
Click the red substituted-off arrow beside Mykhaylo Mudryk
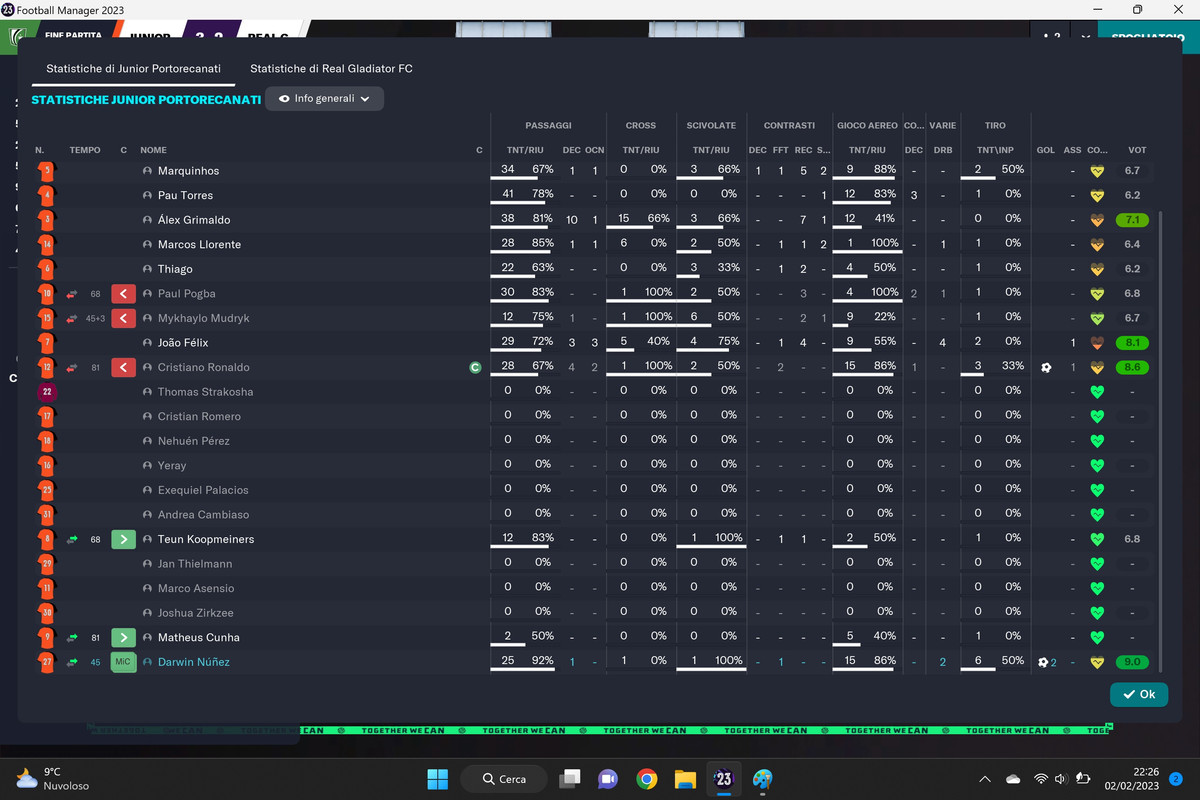(123, 318)
